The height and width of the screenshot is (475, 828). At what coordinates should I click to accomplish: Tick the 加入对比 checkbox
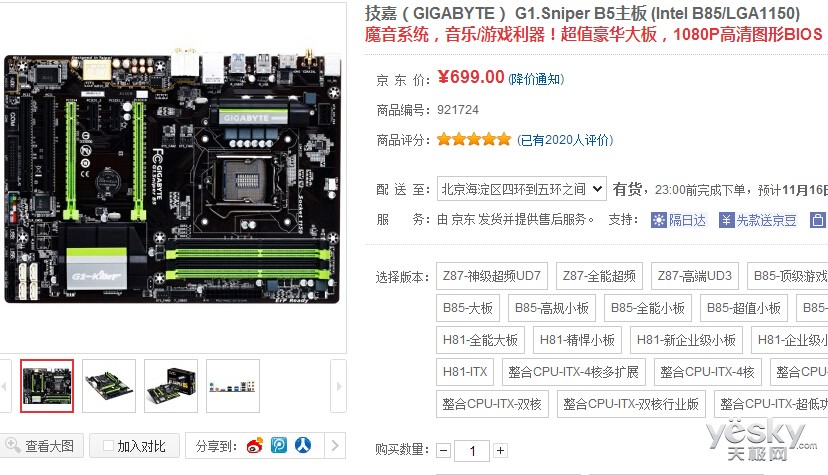[108, 446]
